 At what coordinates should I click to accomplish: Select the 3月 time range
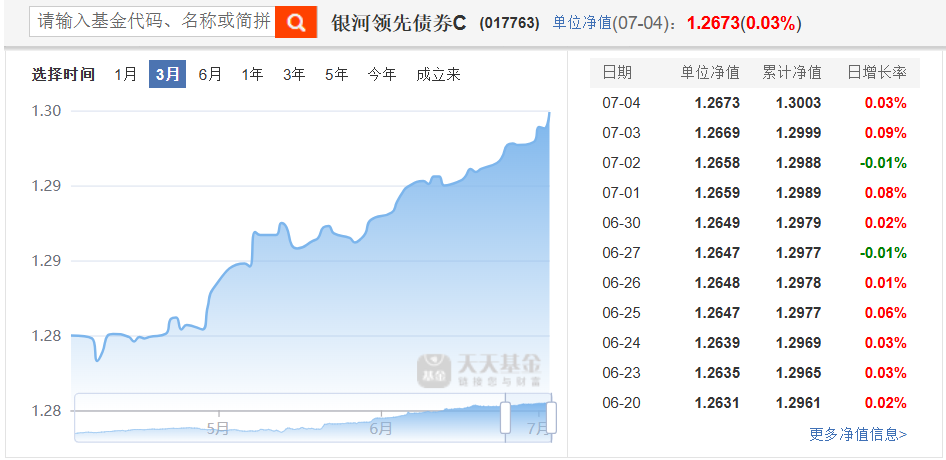tap(167, 74)
